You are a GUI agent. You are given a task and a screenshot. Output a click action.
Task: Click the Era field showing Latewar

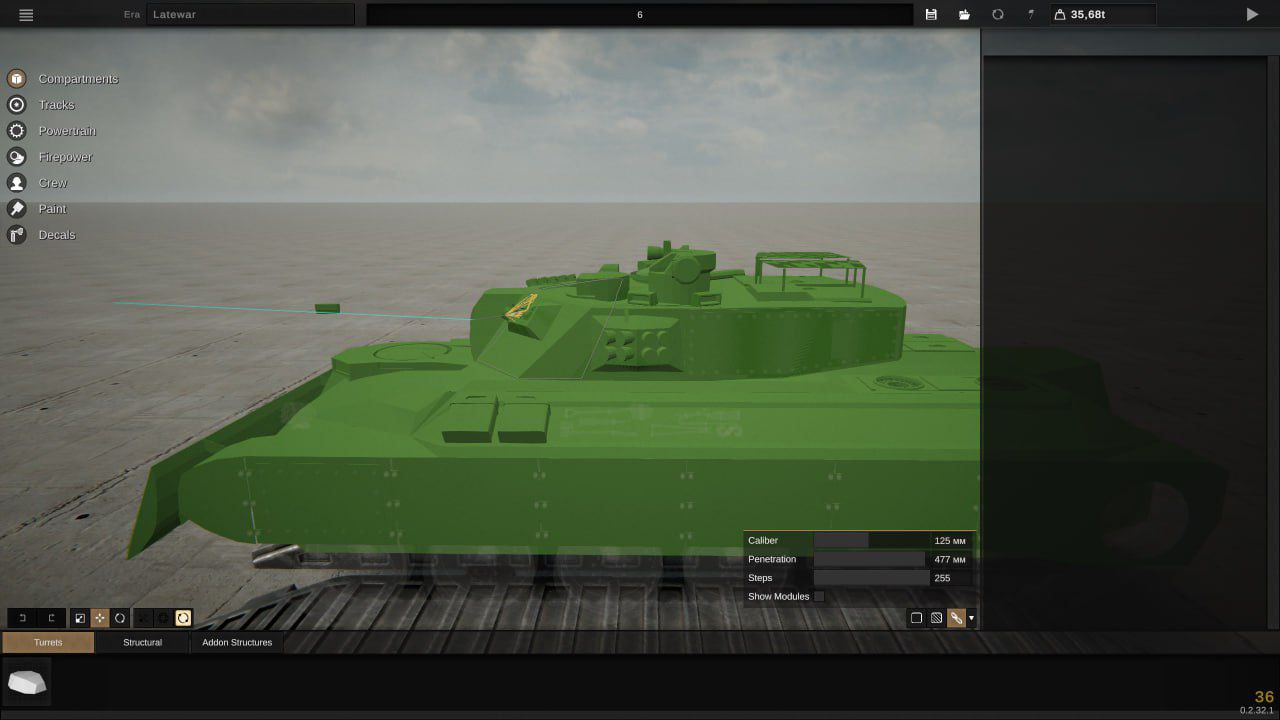point(250,15)
